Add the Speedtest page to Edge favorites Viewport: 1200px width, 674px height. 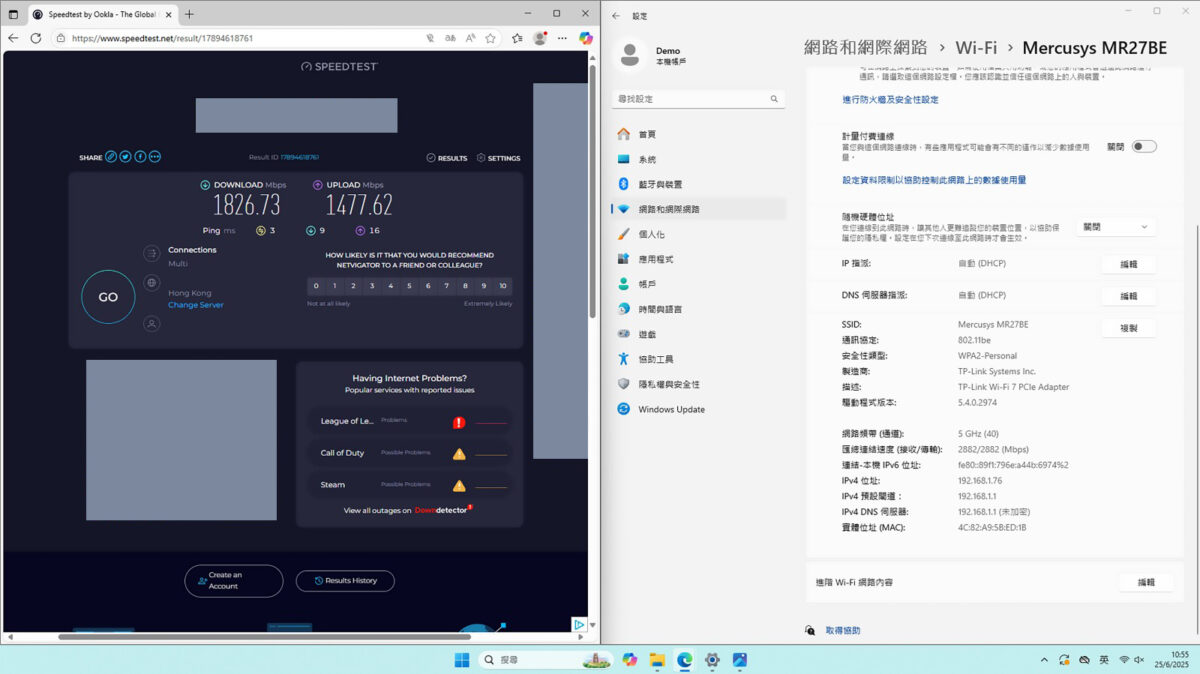[x=490, y=38]
